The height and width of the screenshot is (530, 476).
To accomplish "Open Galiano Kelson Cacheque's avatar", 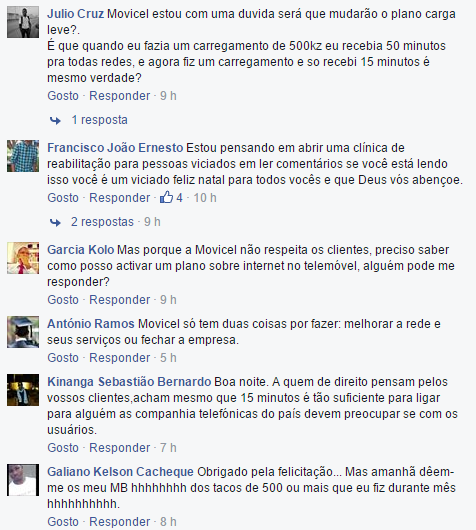I will click(23, 480).
